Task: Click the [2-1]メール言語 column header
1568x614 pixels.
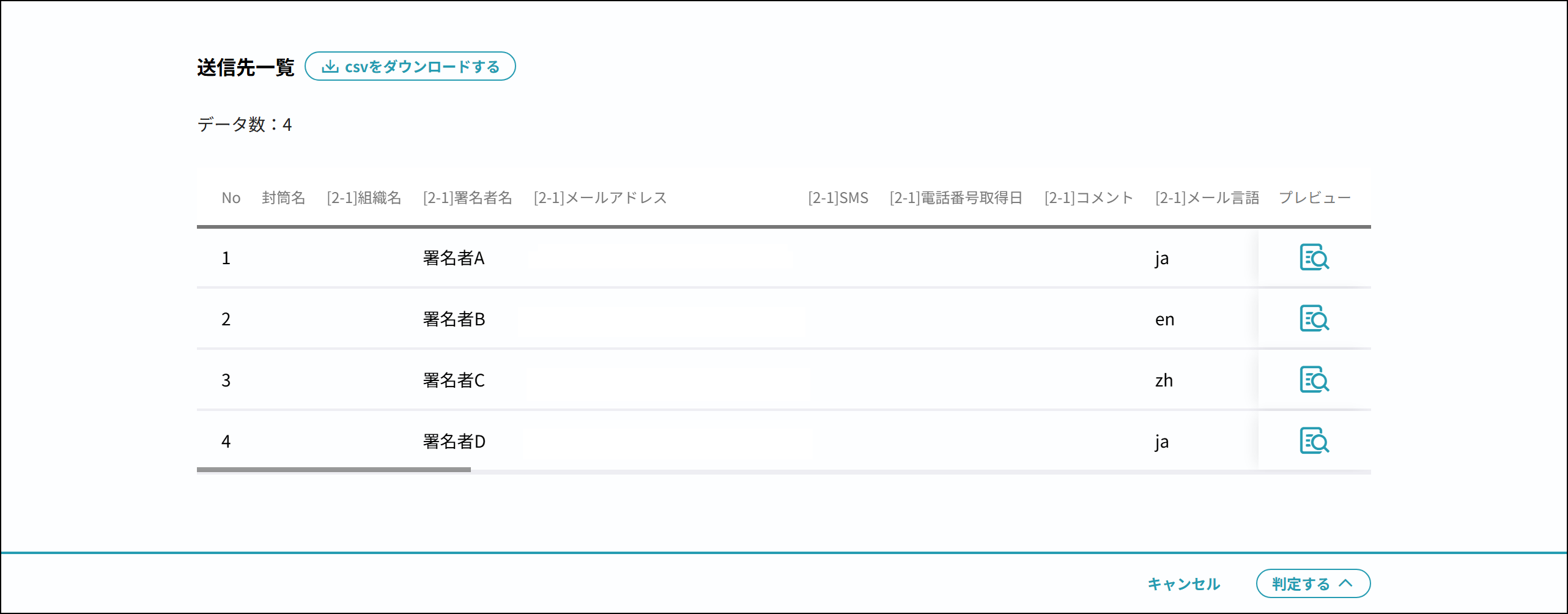Action: click(x=1207, y=198)
